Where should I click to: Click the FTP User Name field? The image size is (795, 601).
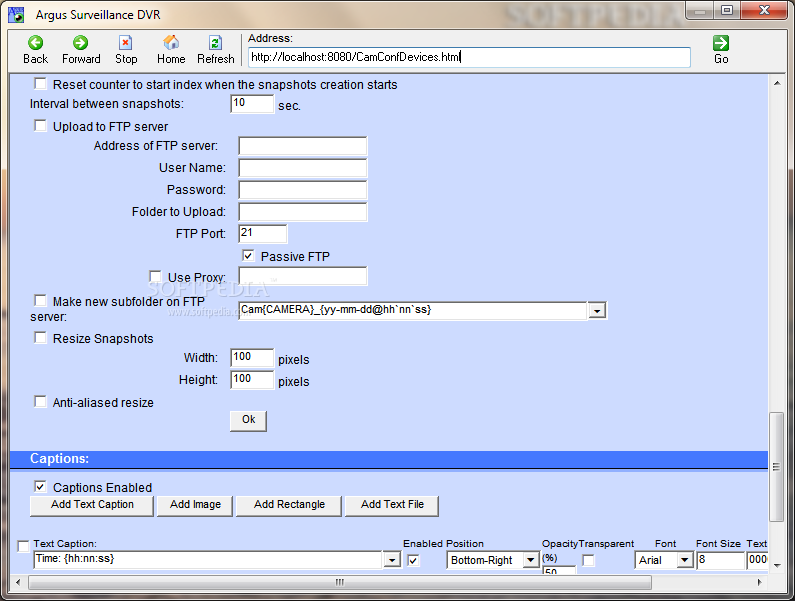pos(303,168)
